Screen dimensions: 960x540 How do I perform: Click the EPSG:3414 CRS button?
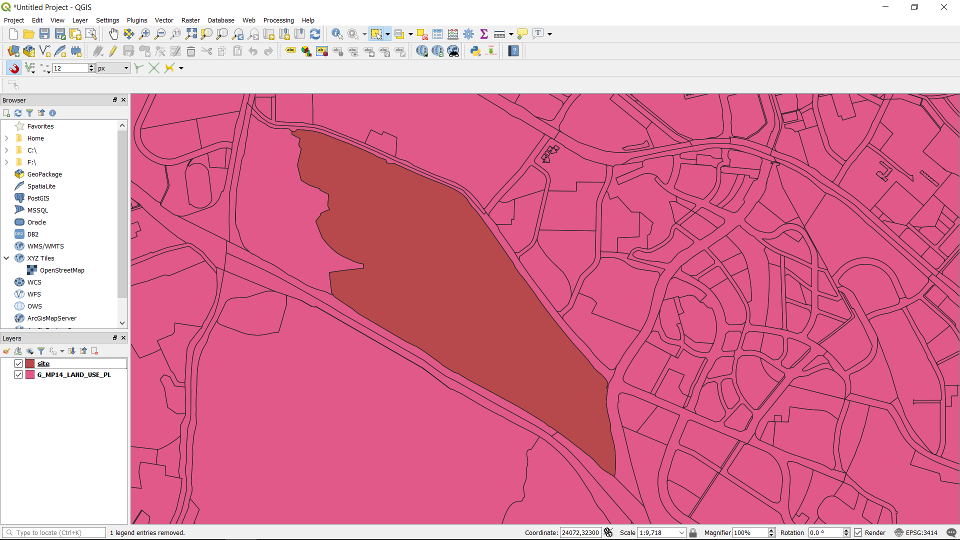pos(915,533)
